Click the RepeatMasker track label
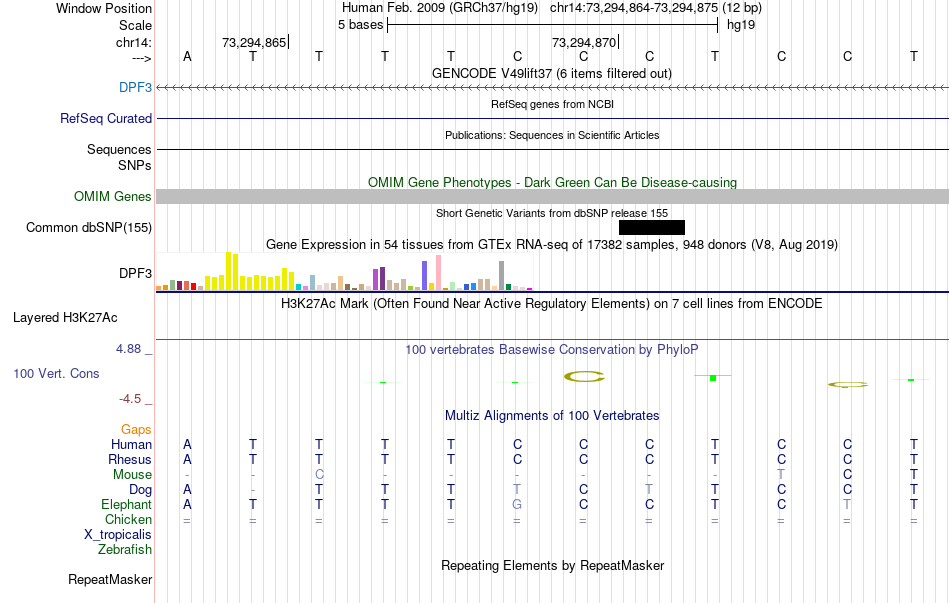The image size is (950, 603). coord(110,579)
